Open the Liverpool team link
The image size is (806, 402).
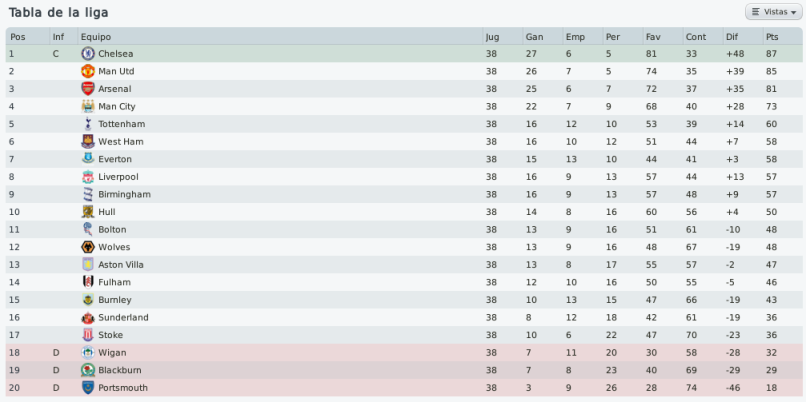[x=118, y=177]
